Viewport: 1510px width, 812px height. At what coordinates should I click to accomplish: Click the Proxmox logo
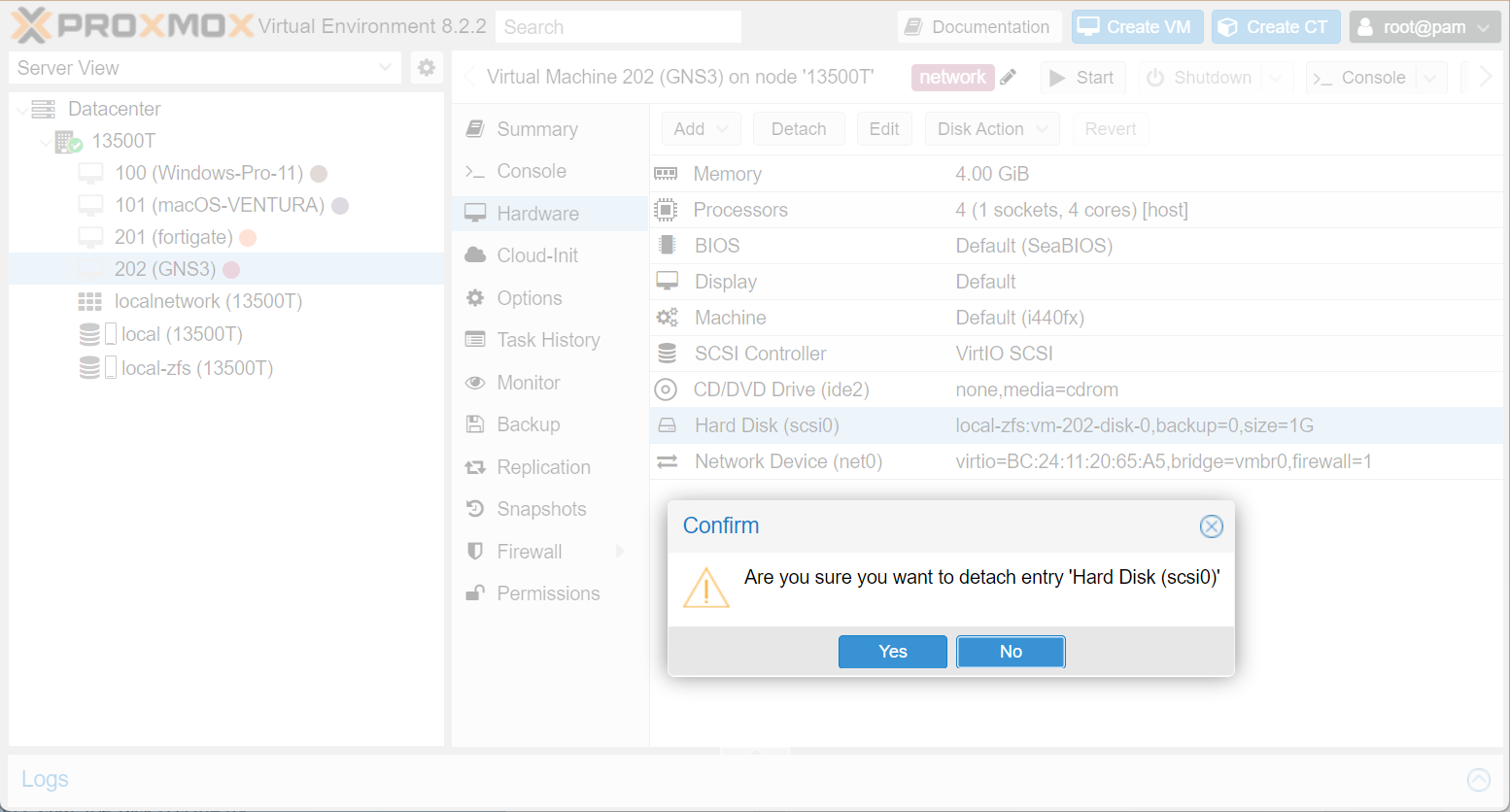[x=132, y=26]
